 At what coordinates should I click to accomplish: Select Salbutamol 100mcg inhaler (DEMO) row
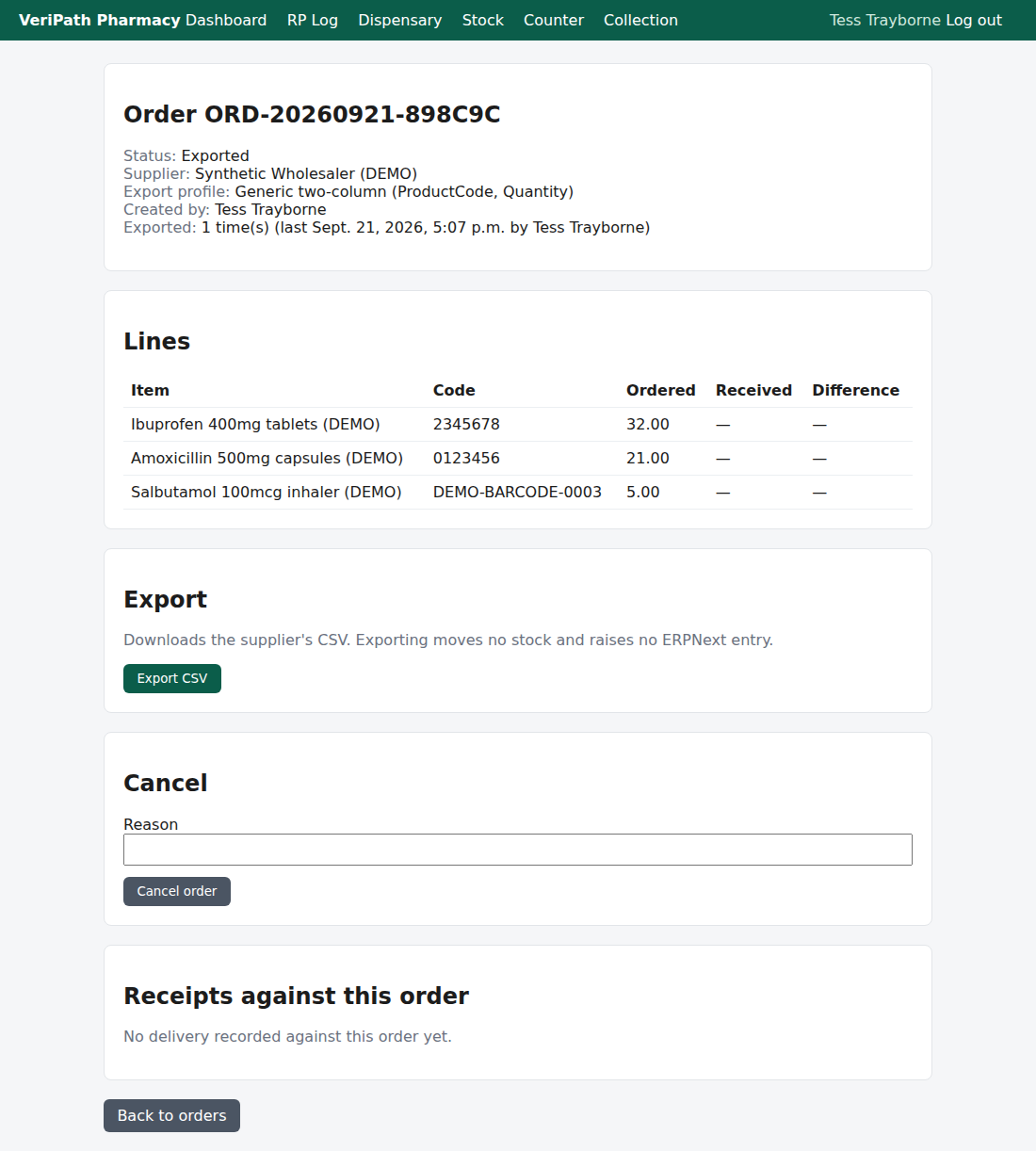(518, 493)
